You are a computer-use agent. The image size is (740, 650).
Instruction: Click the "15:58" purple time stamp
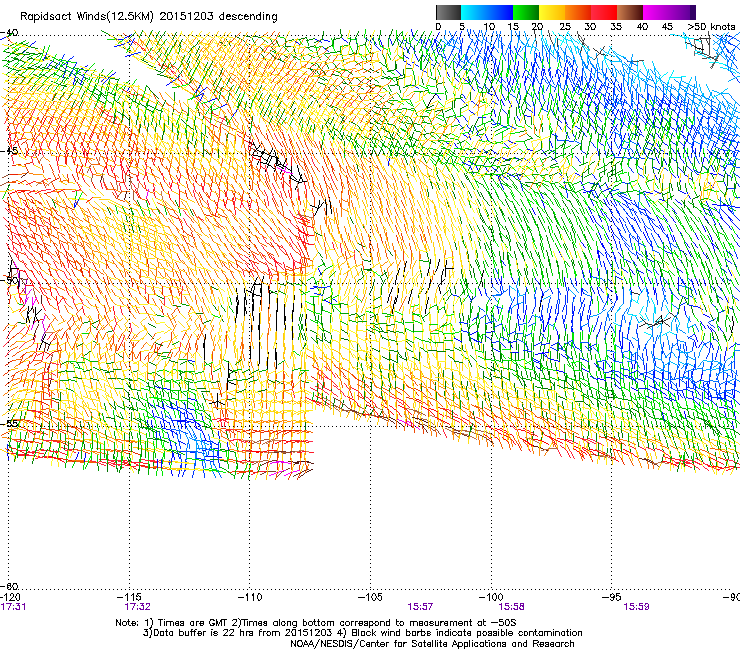(512, 607)
